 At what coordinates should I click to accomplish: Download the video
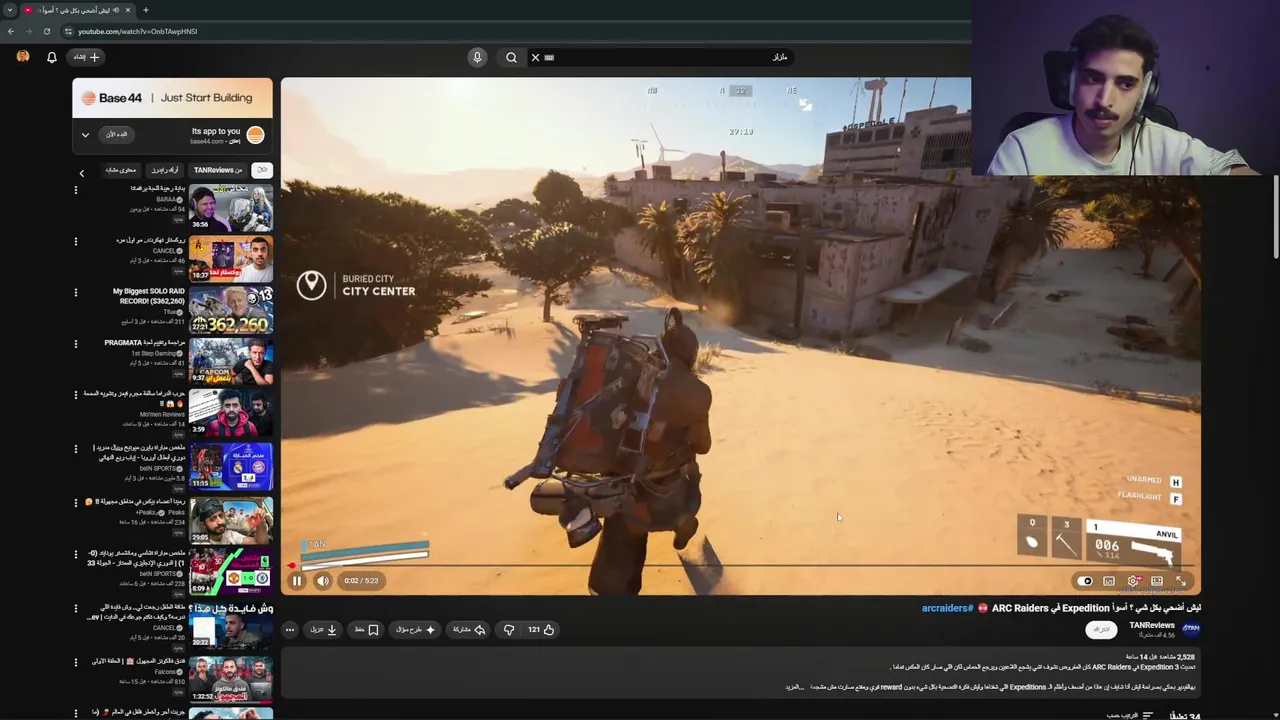tap(324, 630)
